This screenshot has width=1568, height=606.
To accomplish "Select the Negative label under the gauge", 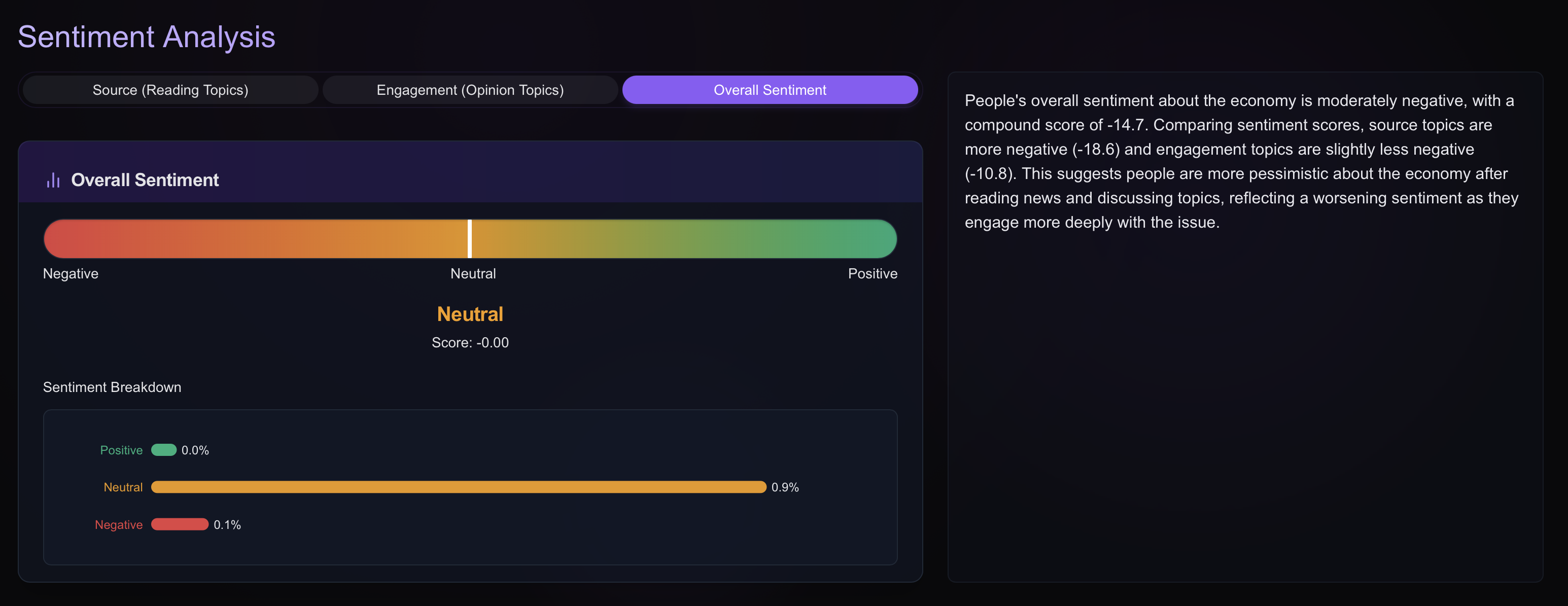I will pos(70,273).
